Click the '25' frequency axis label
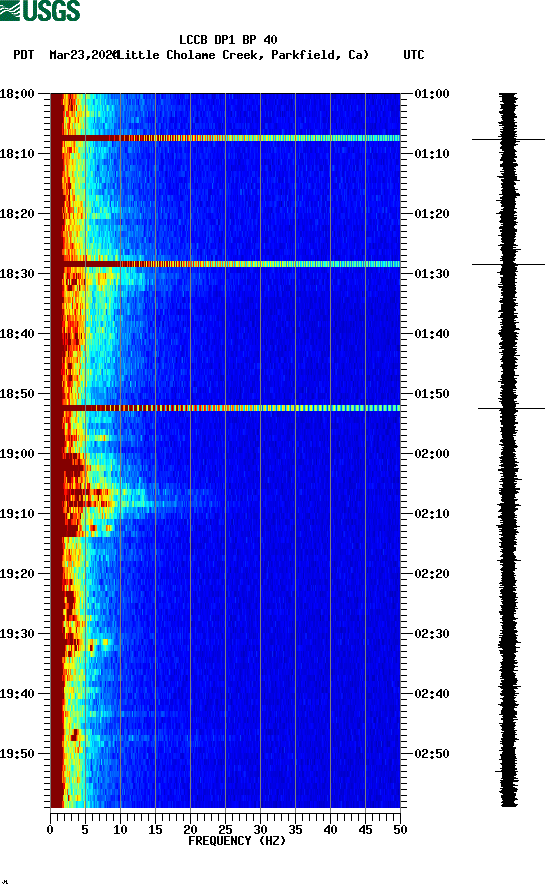 click(x=225, y=830)
